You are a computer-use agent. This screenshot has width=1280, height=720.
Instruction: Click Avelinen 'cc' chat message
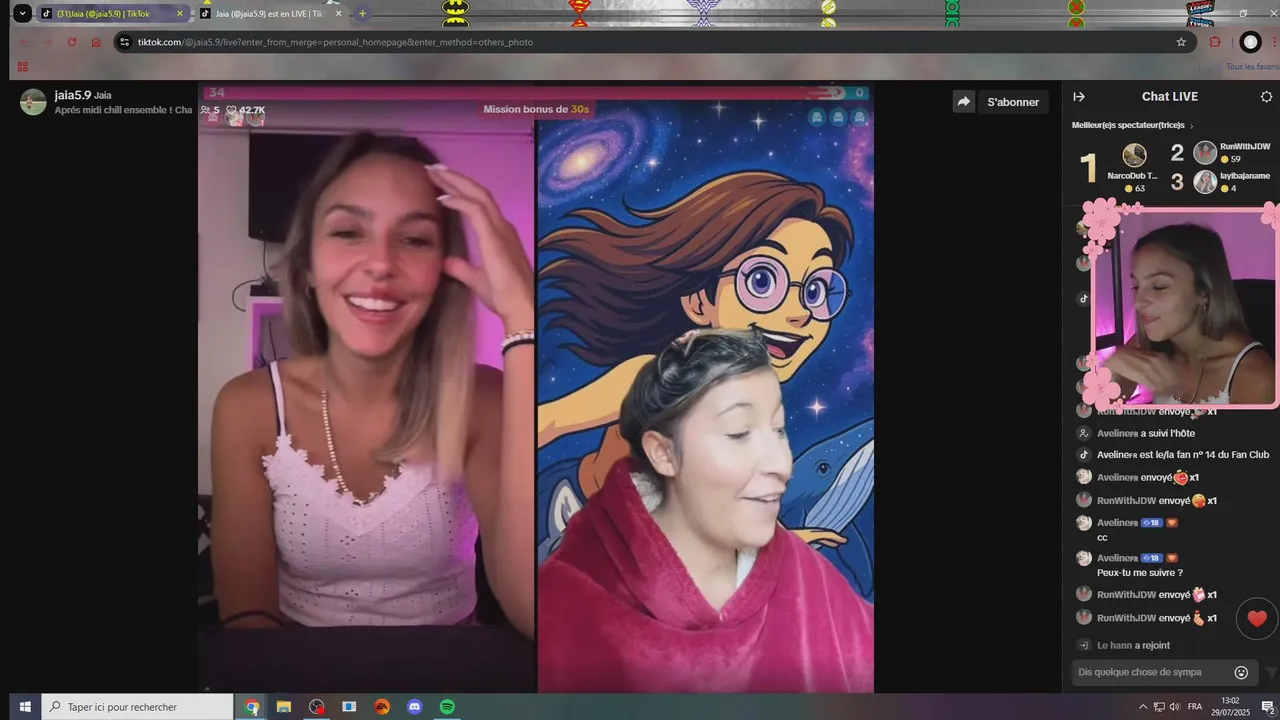tap(1102, 537)
